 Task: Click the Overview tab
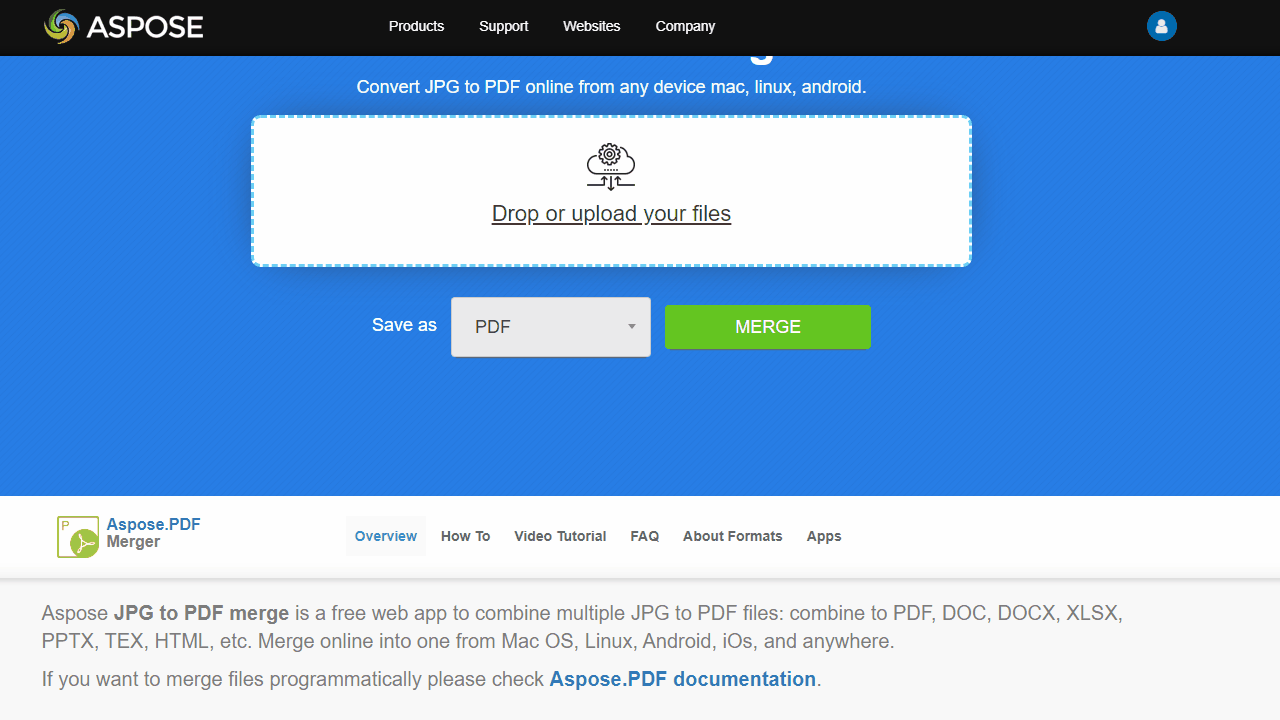pos(386,536)
